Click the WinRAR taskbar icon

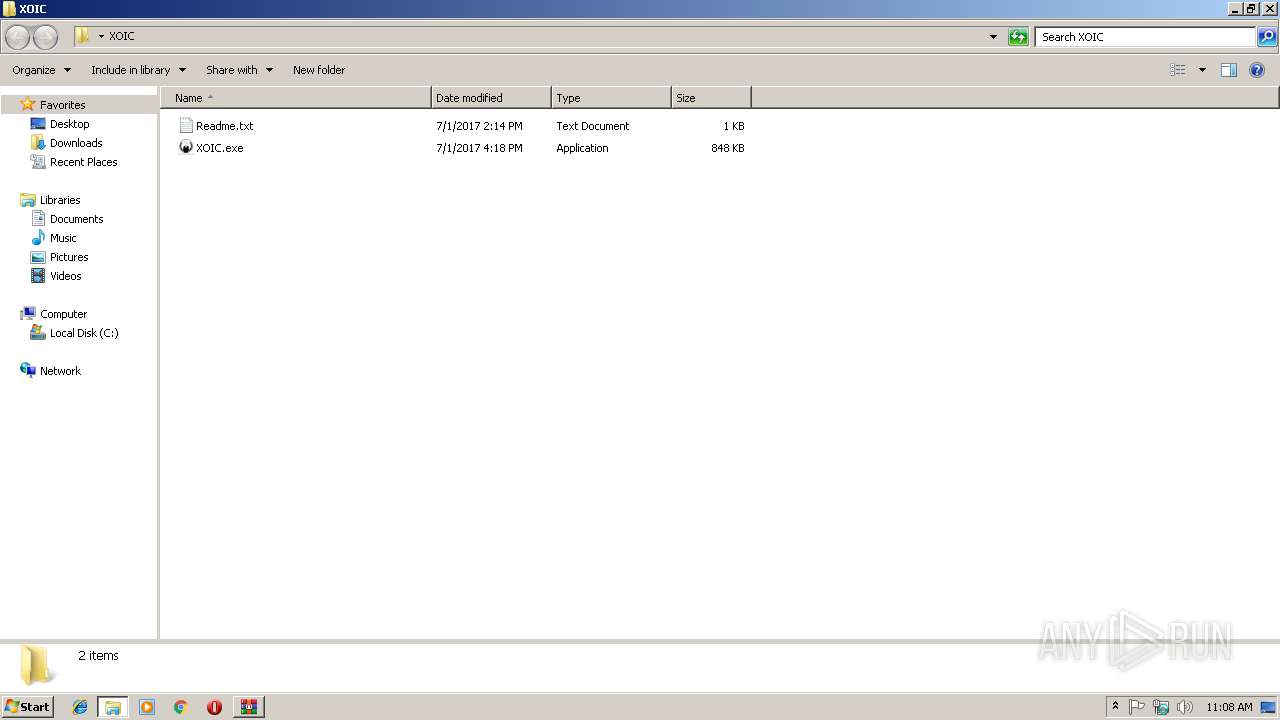click(x=248, y=707)
